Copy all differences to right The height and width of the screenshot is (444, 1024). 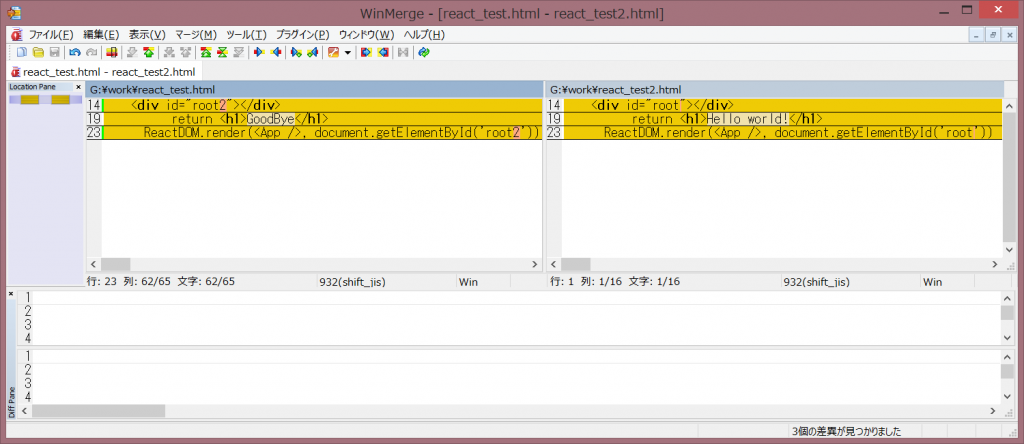(x=366, y=52)
